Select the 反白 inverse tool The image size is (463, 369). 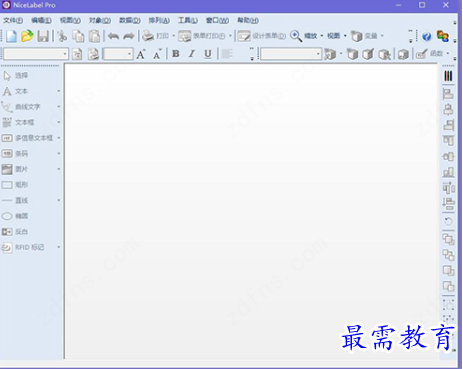(x=15, y=232)
